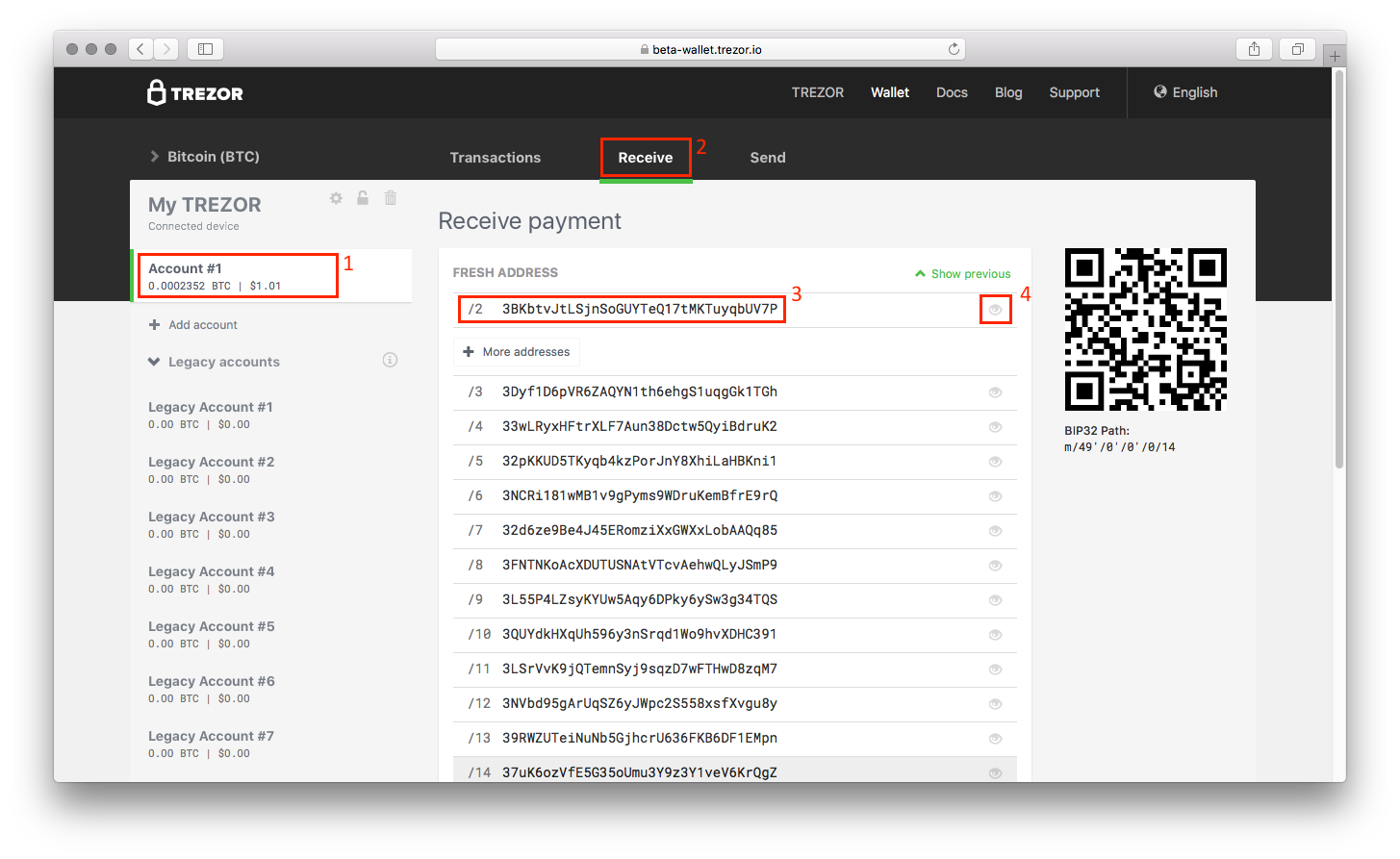
Task: Click the My TREZOR device name
Action: 205,205
